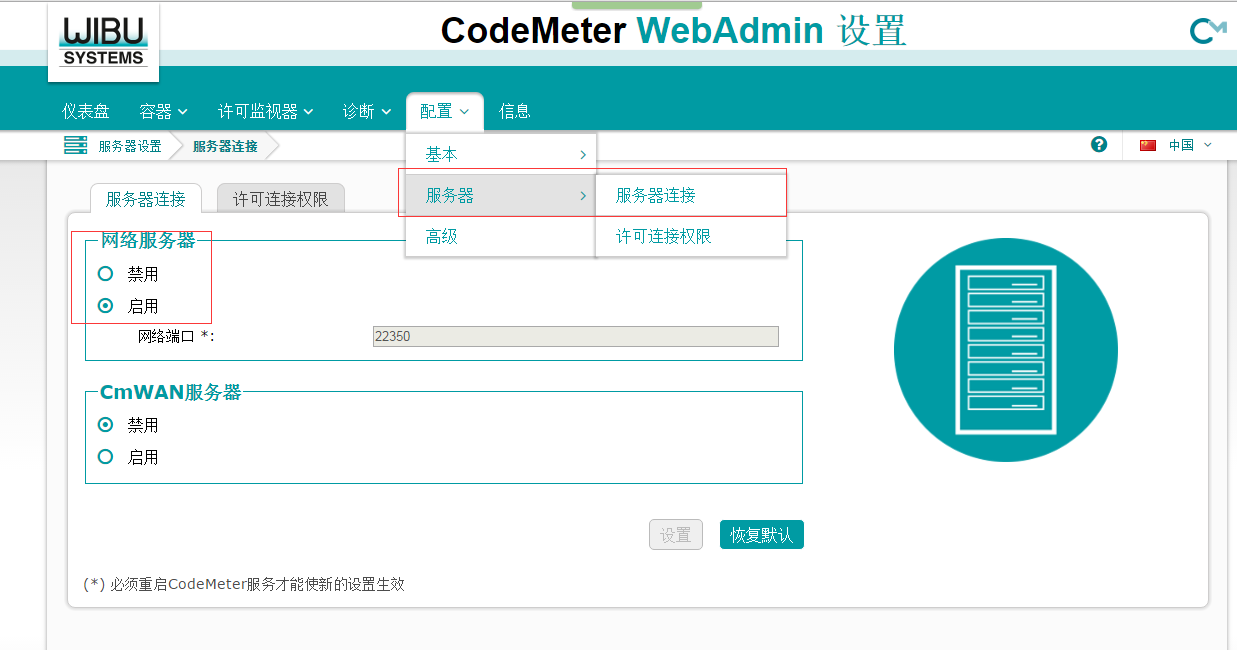Select 启用 under 网络服务器
The image size is (1237, 650).
click(x=105, y=306)
